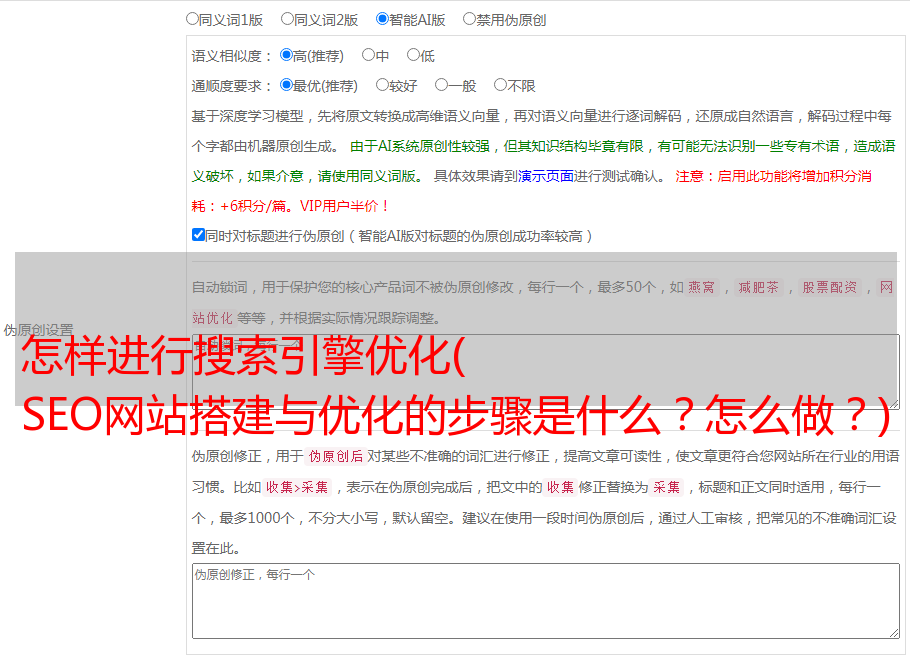Choose the 智能AI版 radio option

[382, 19]
